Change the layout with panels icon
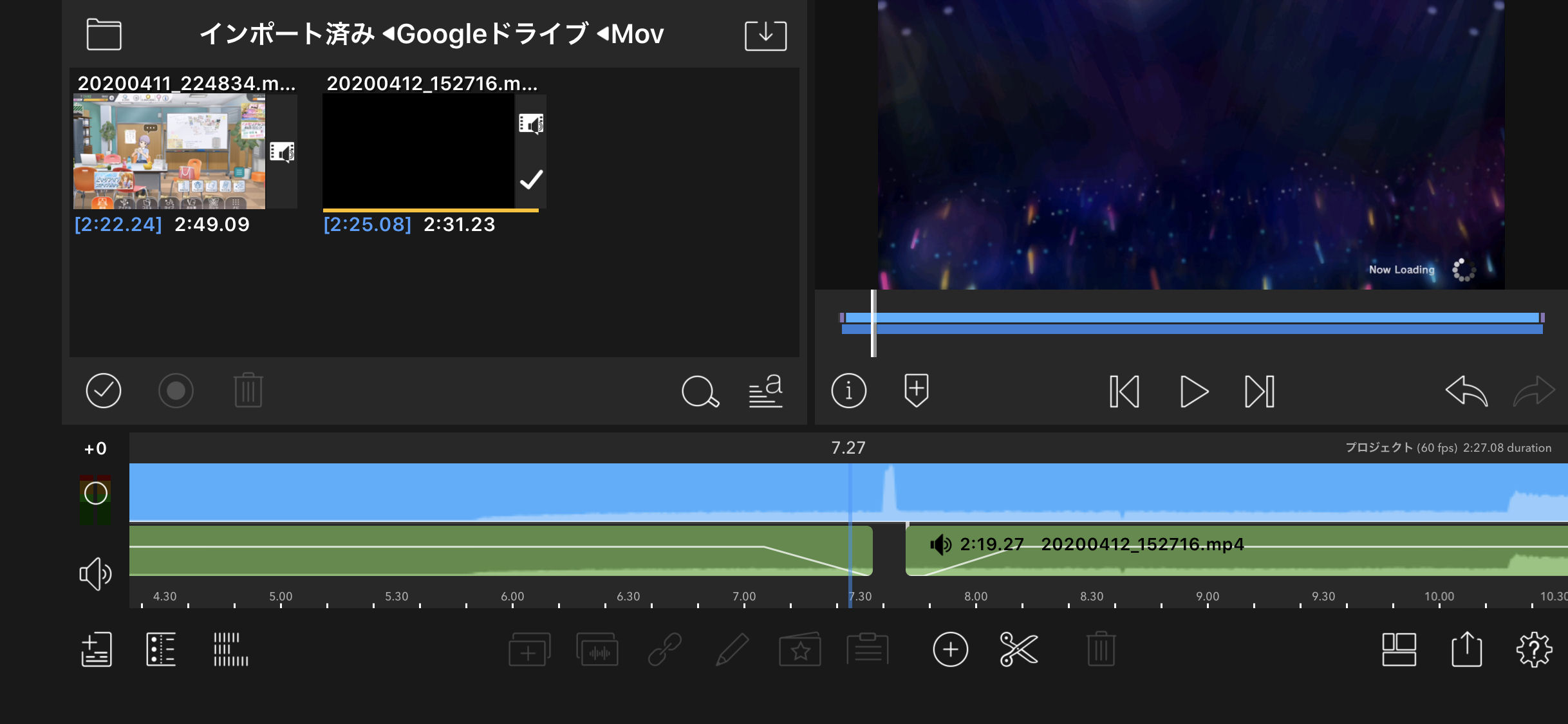 point(1399,649)
